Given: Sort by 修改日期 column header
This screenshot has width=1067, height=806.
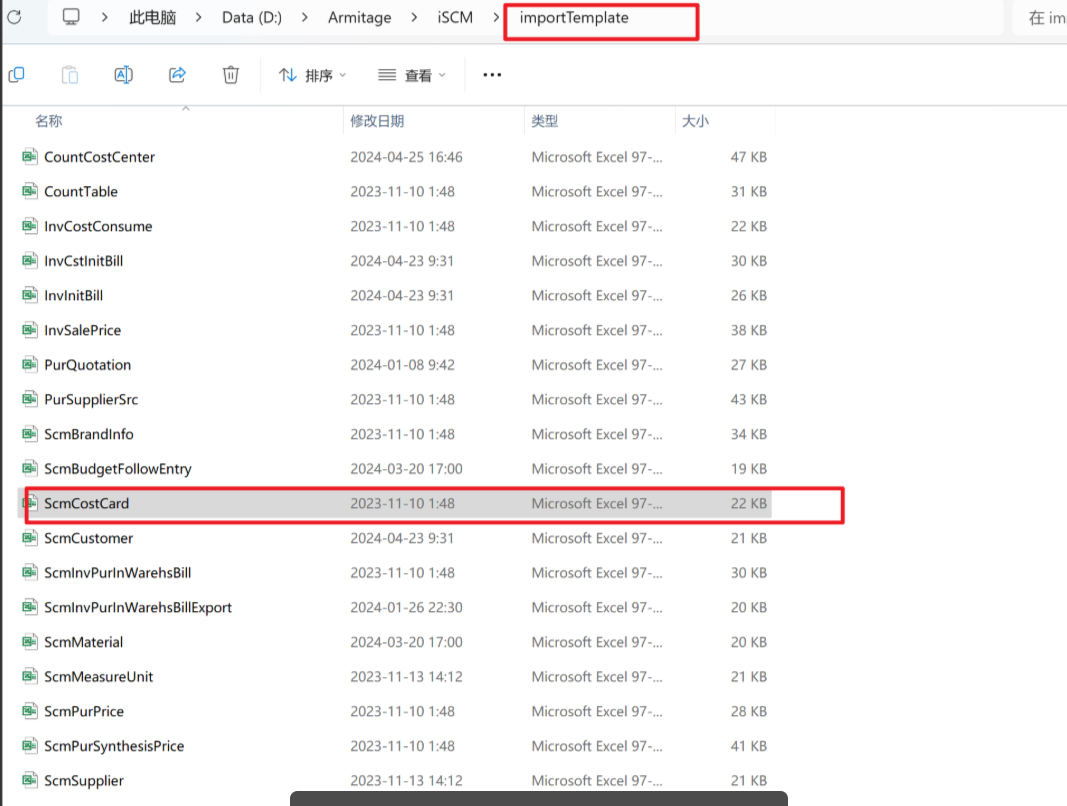Looking at the screenshot, I should click(x=377, y=121).
